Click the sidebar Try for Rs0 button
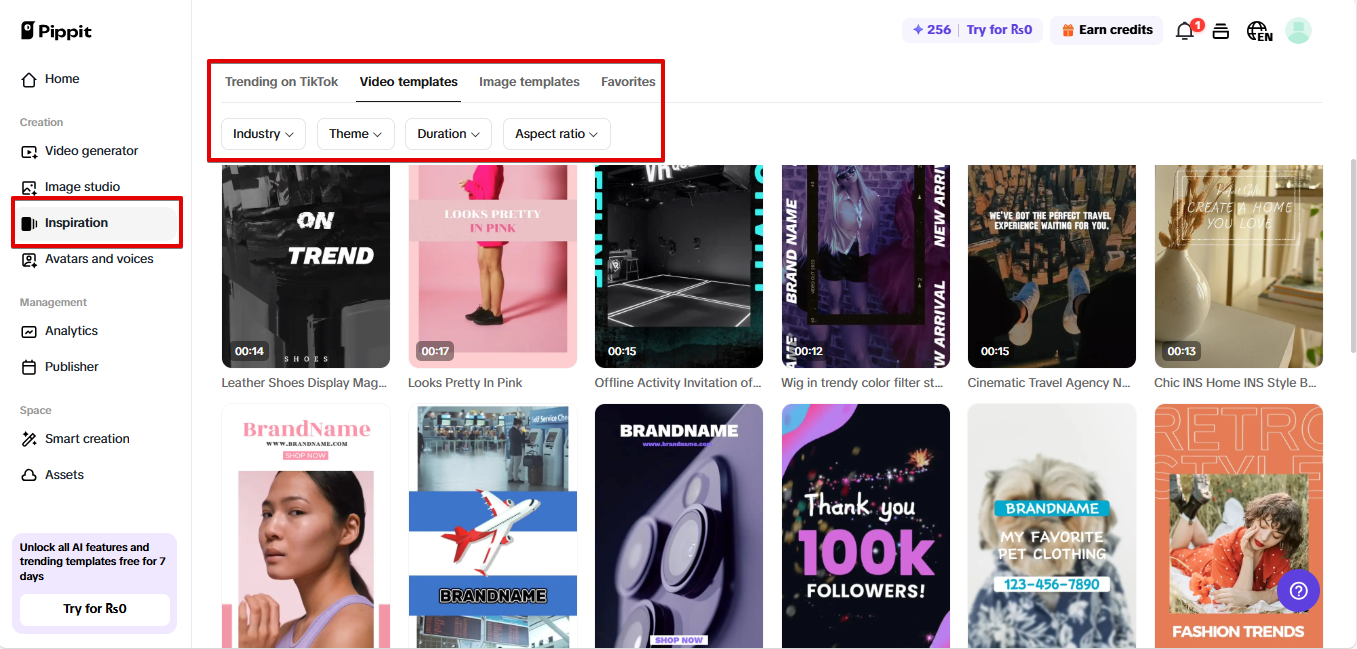Screen dimensions: 1357x649 95,609
